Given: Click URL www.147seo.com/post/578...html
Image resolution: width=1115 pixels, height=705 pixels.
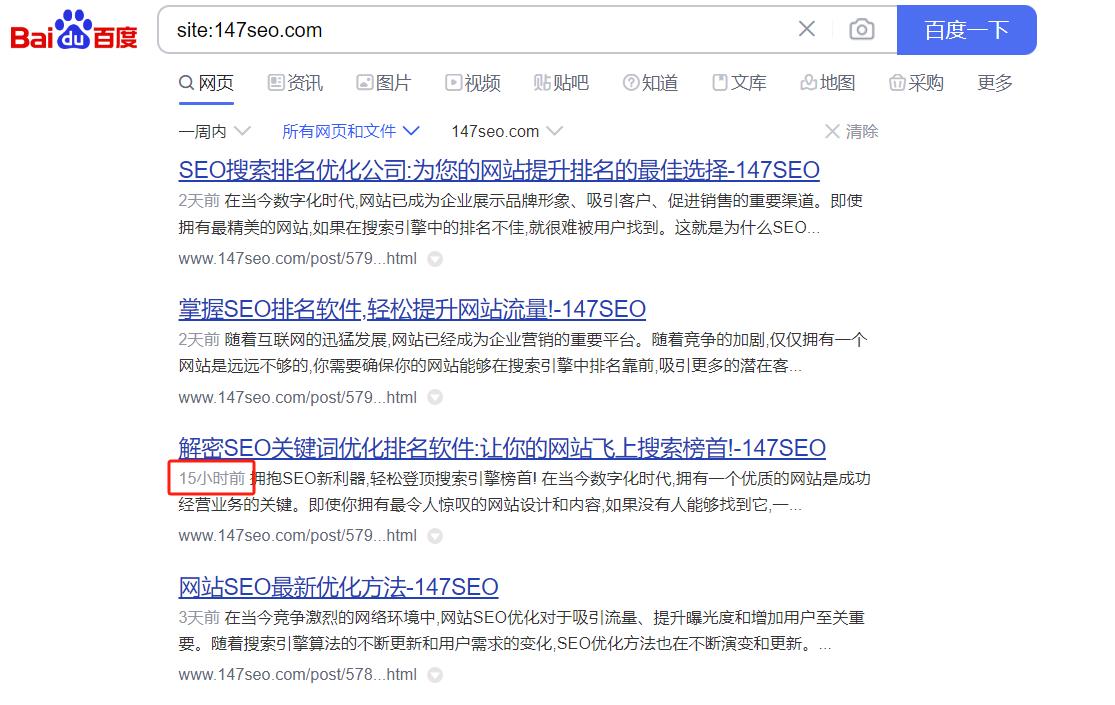Looking at the screenshot, I should click(x=297, y=674).
